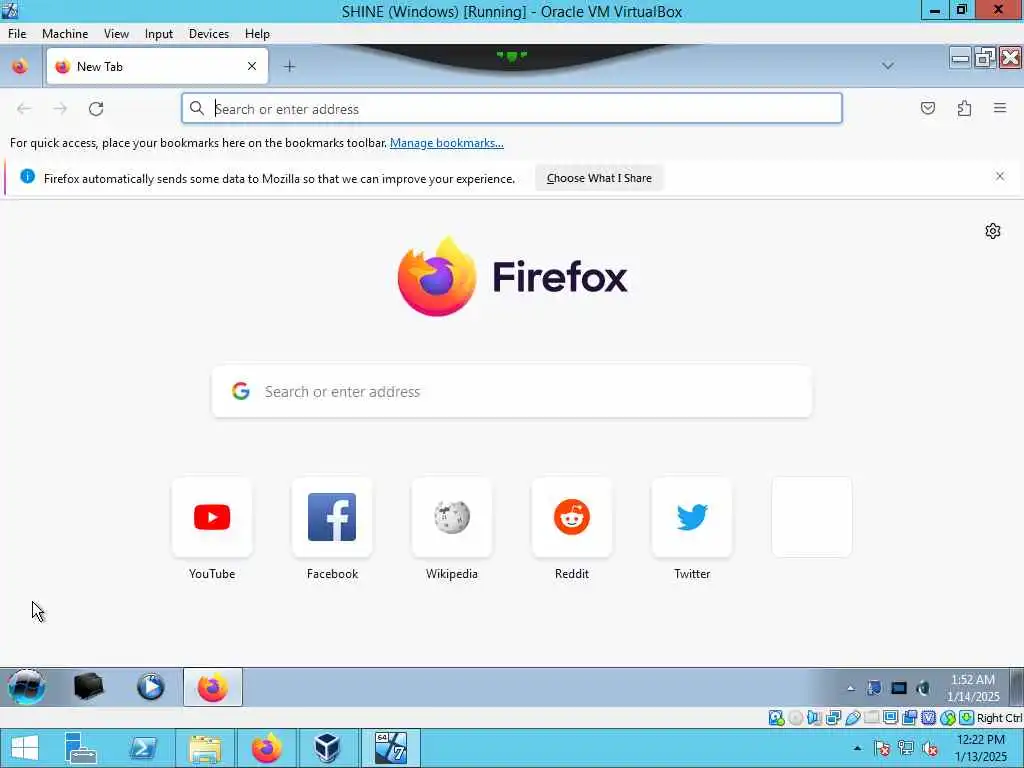Focus the top address bar
The height and width of the screenshot is (768, 1024).
tap(512, 108)
